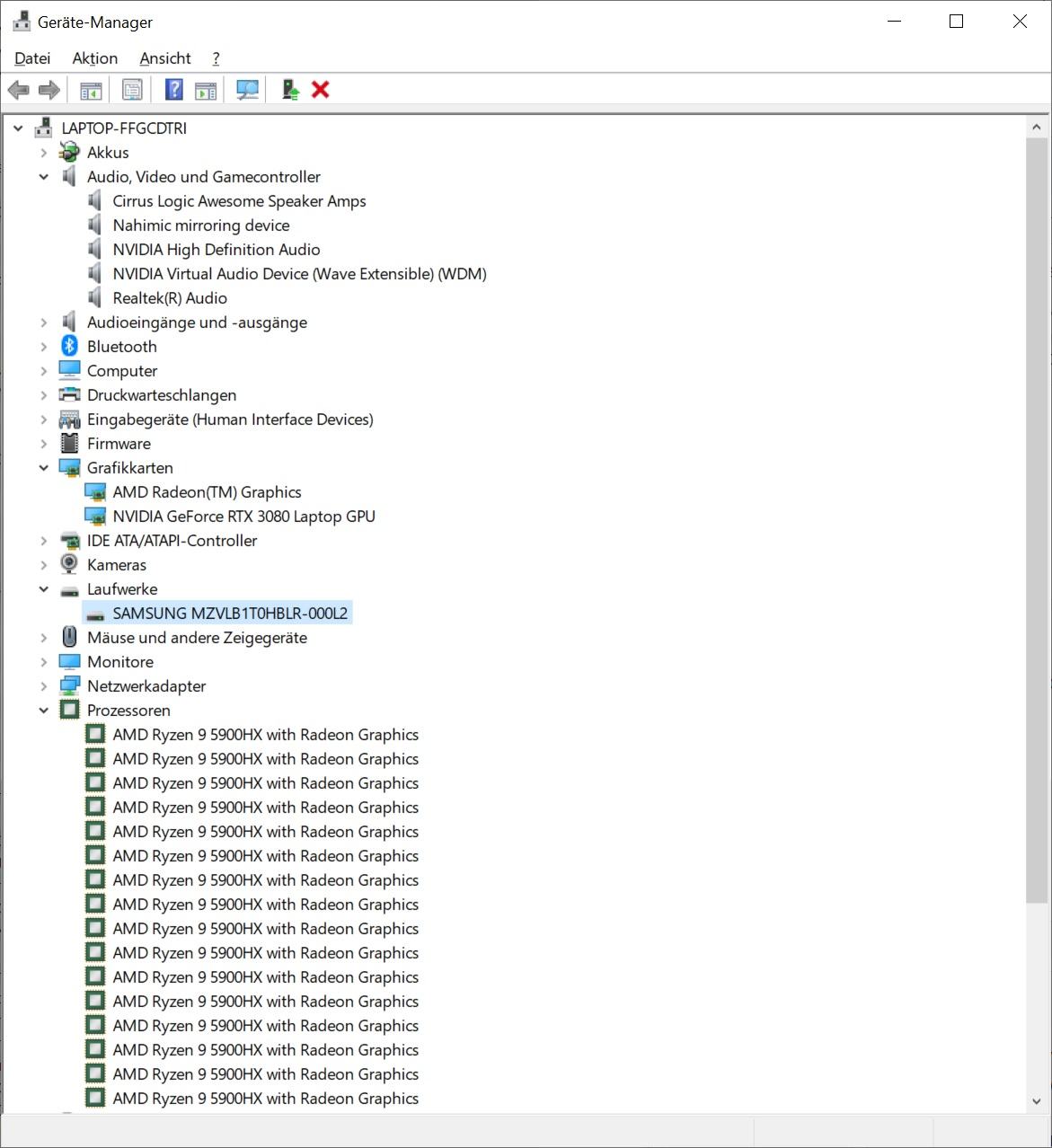Open the Datei menu
Screen dimensions: 1052x1148
click(x=32, y=58)
